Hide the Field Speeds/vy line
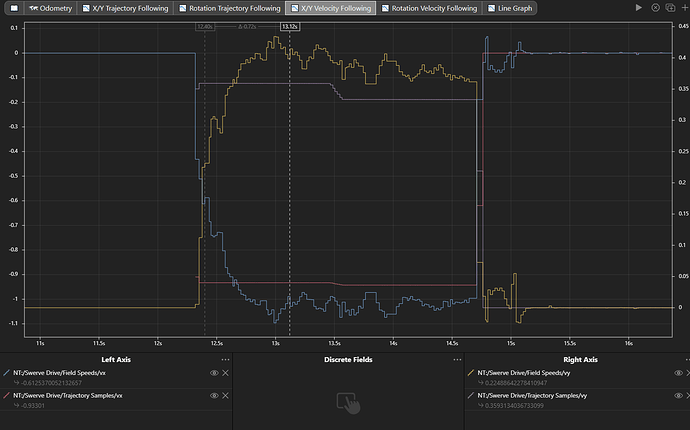Image resolution: width=690 pixels, height=430 pixels. point(678,373)
